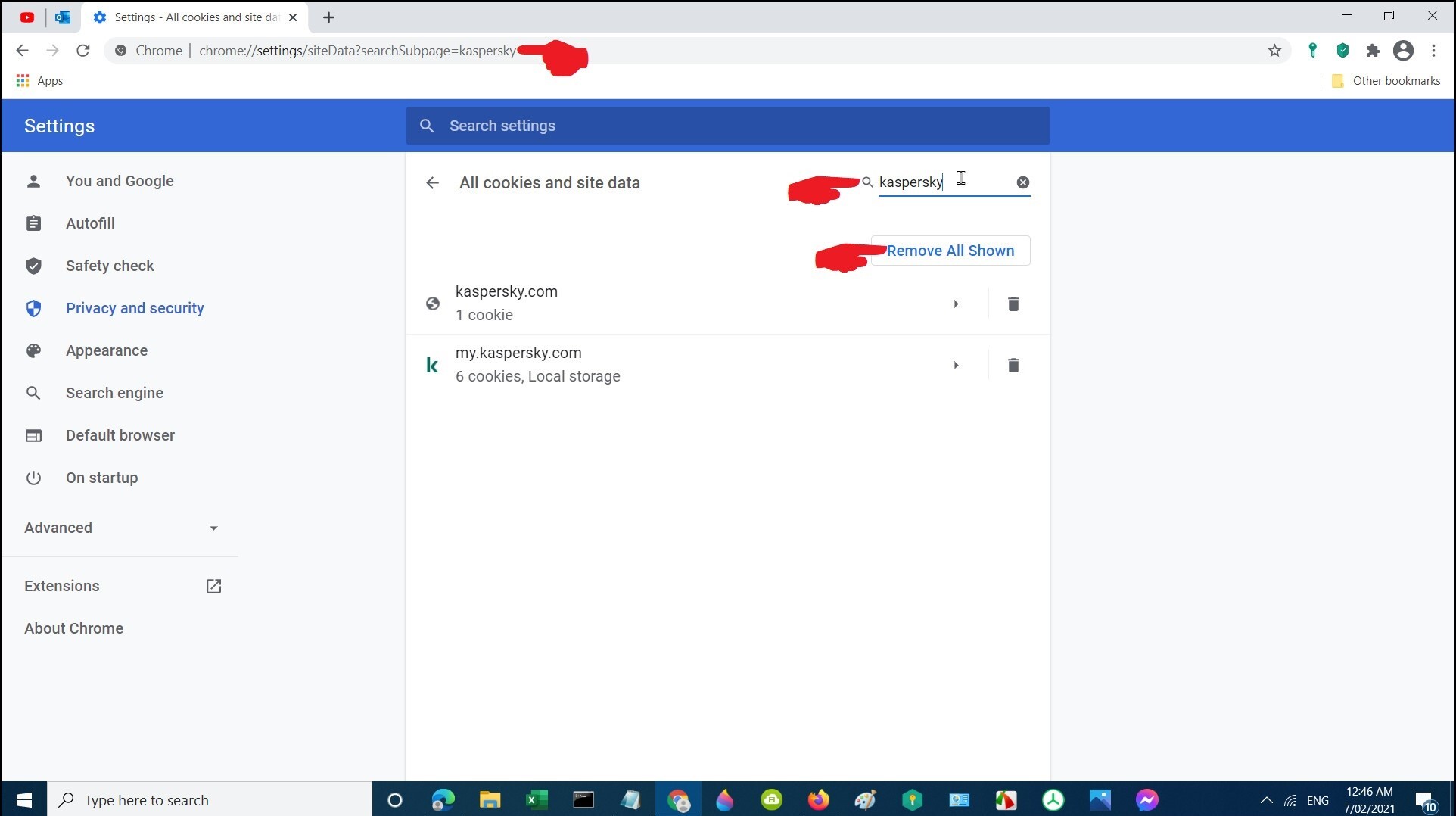Open Appearance settings section
This screenshot has width=1456, height=816.
coord(107,350)
